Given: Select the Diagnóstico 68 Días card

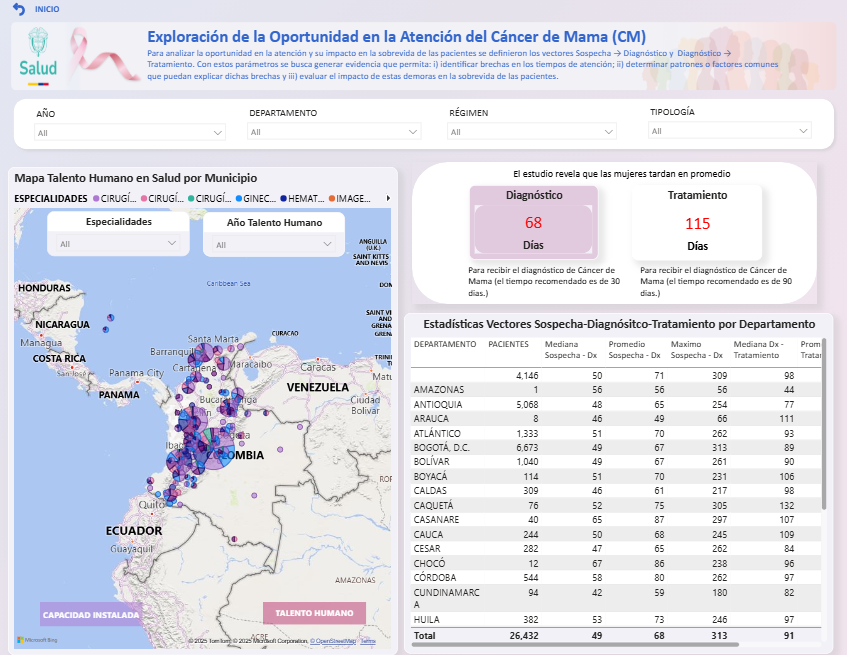Looking at the screenshot, I should click(x=533, y=221).
